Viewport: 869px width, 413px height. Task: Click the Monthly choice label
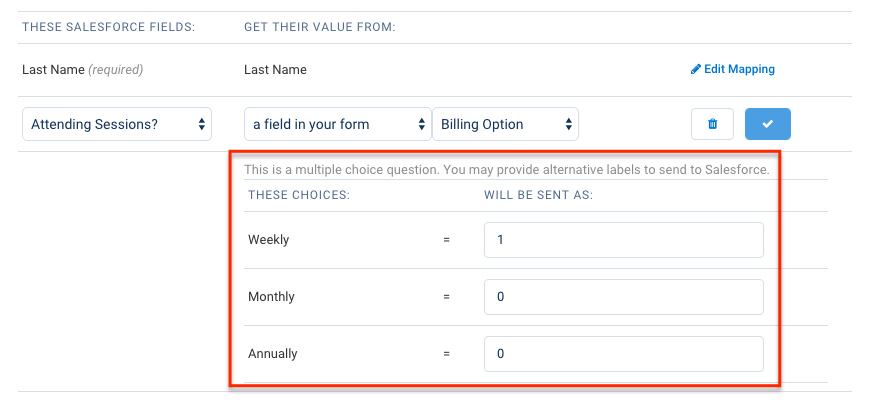point(271,297)
